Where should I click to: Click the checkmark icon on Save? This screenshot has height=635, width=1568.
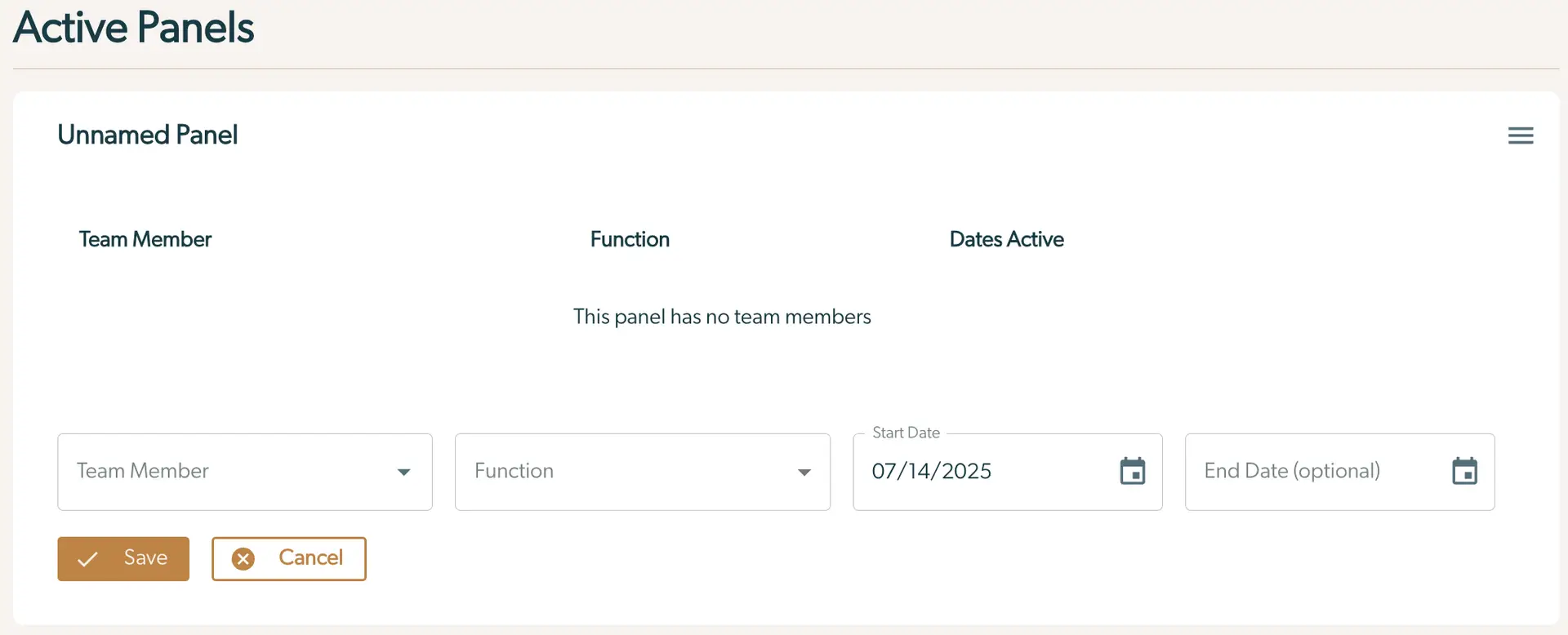tap(87, 559)
